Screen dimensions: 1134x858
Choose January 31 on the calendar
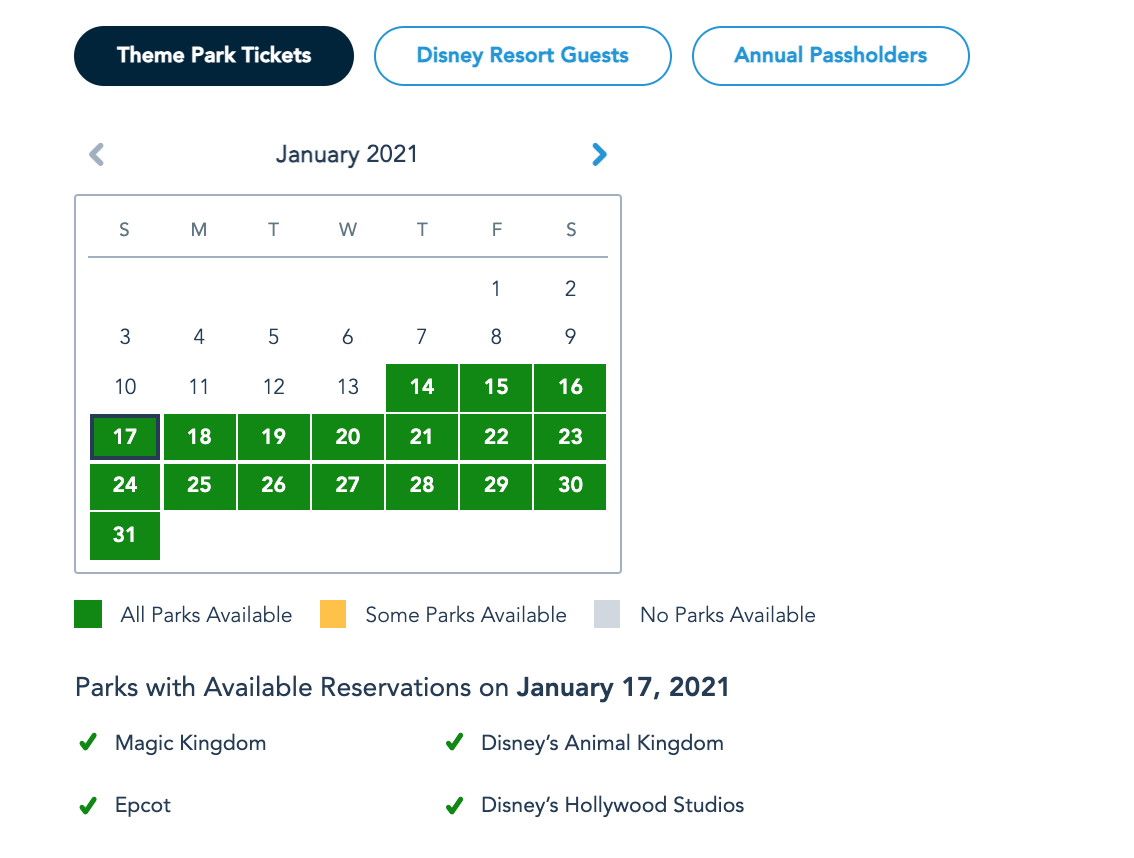tap(125, 535)
